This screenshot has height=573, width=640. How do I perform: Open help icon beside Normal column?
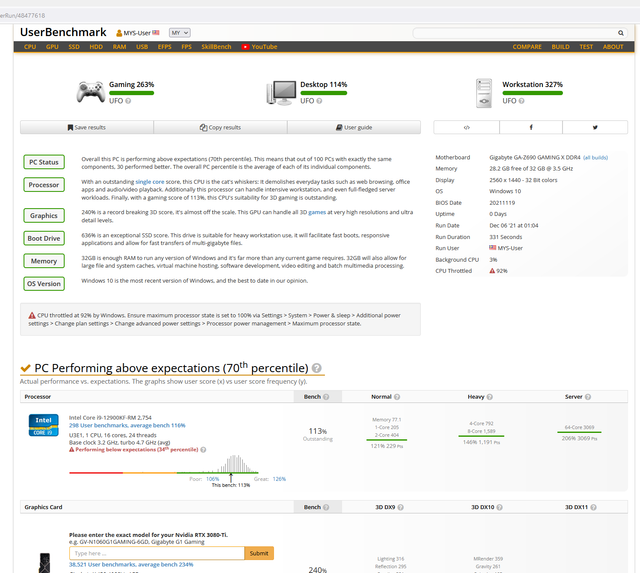397,397
